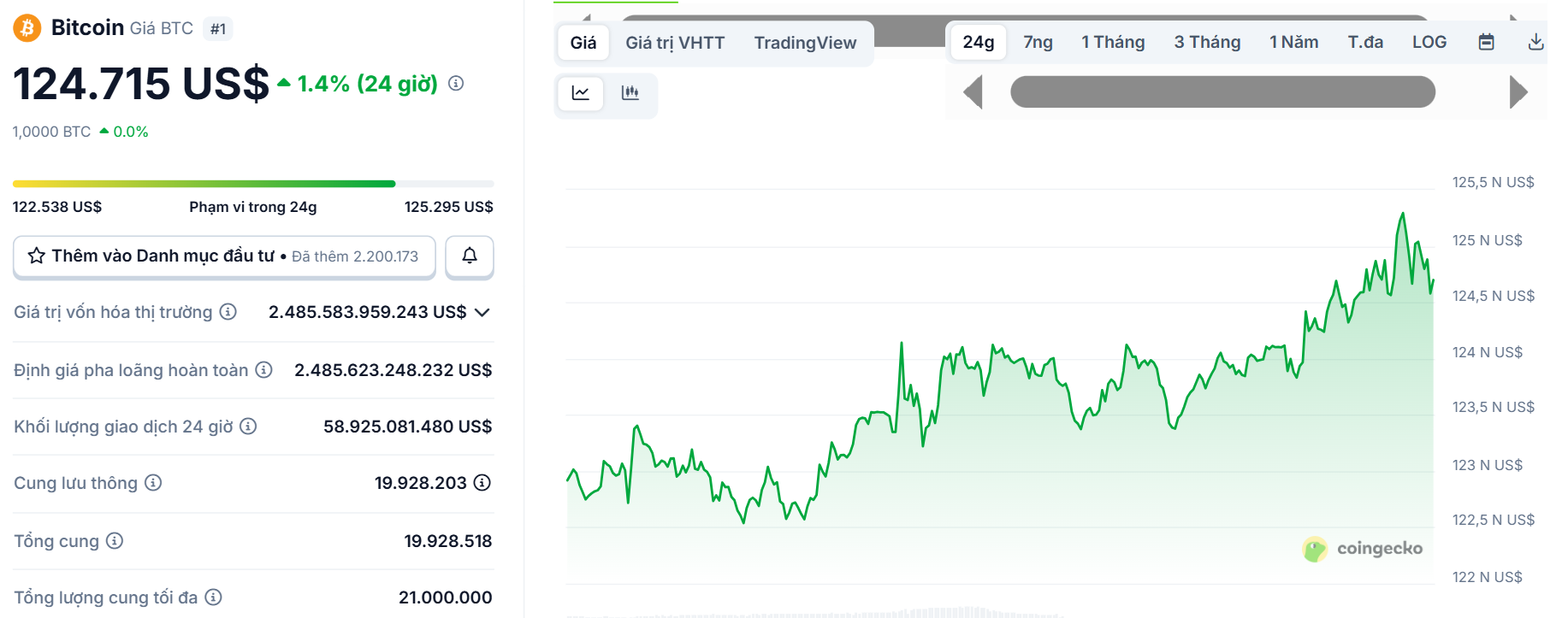Click the price alert bell icon
Screen dimensions: 1568x618
(x=470, y=256)
